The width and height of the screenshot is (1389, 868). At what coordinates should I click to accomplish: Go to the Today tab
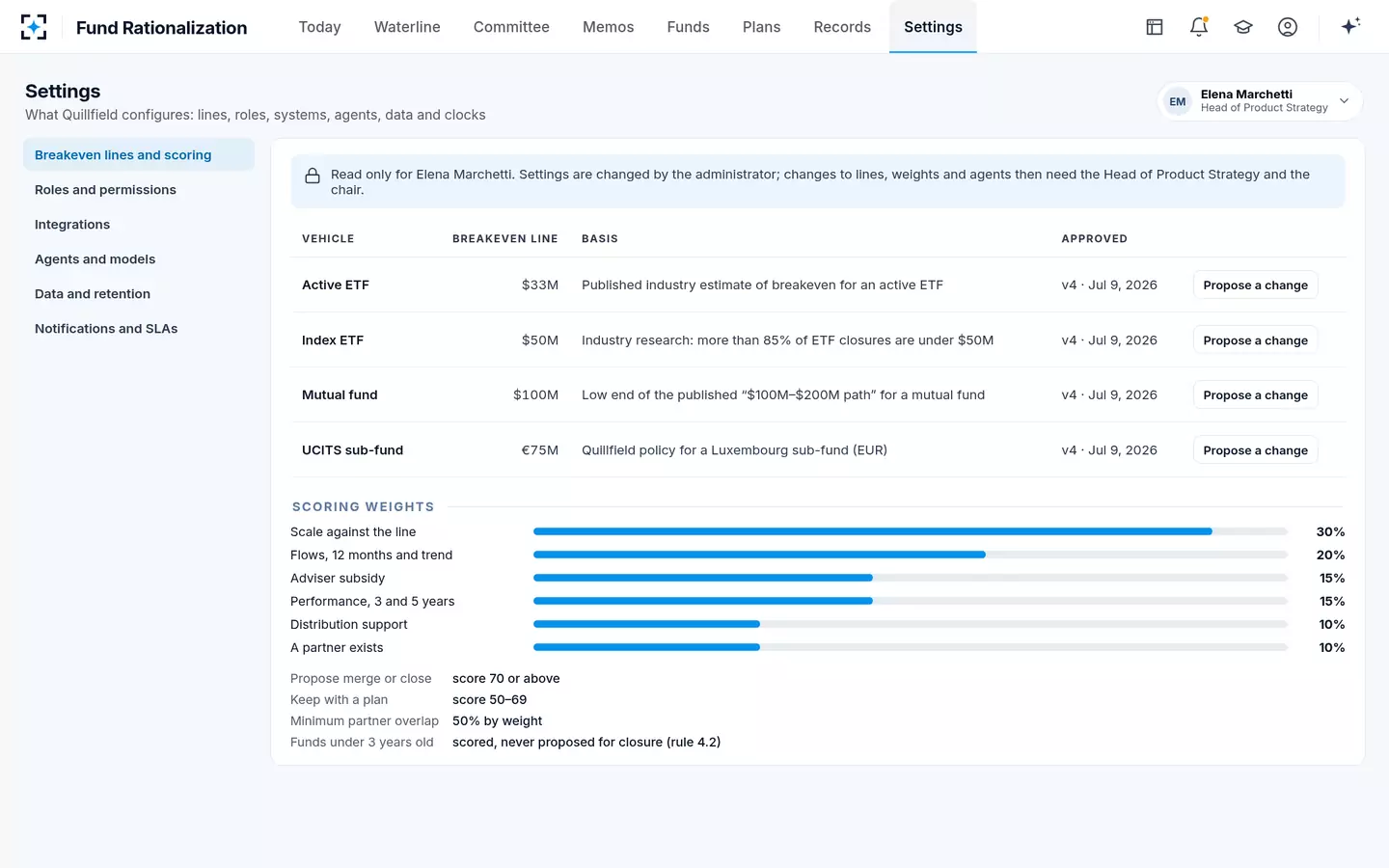(319, 27)
